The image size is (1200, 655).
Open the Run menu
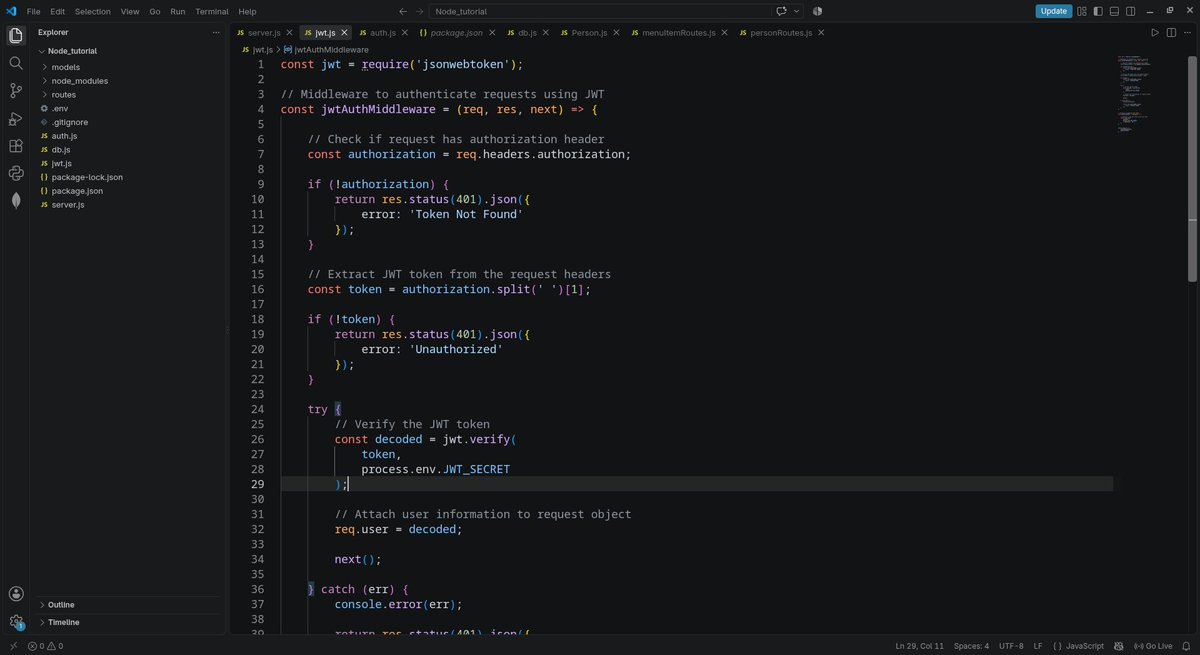click(178, 11)
